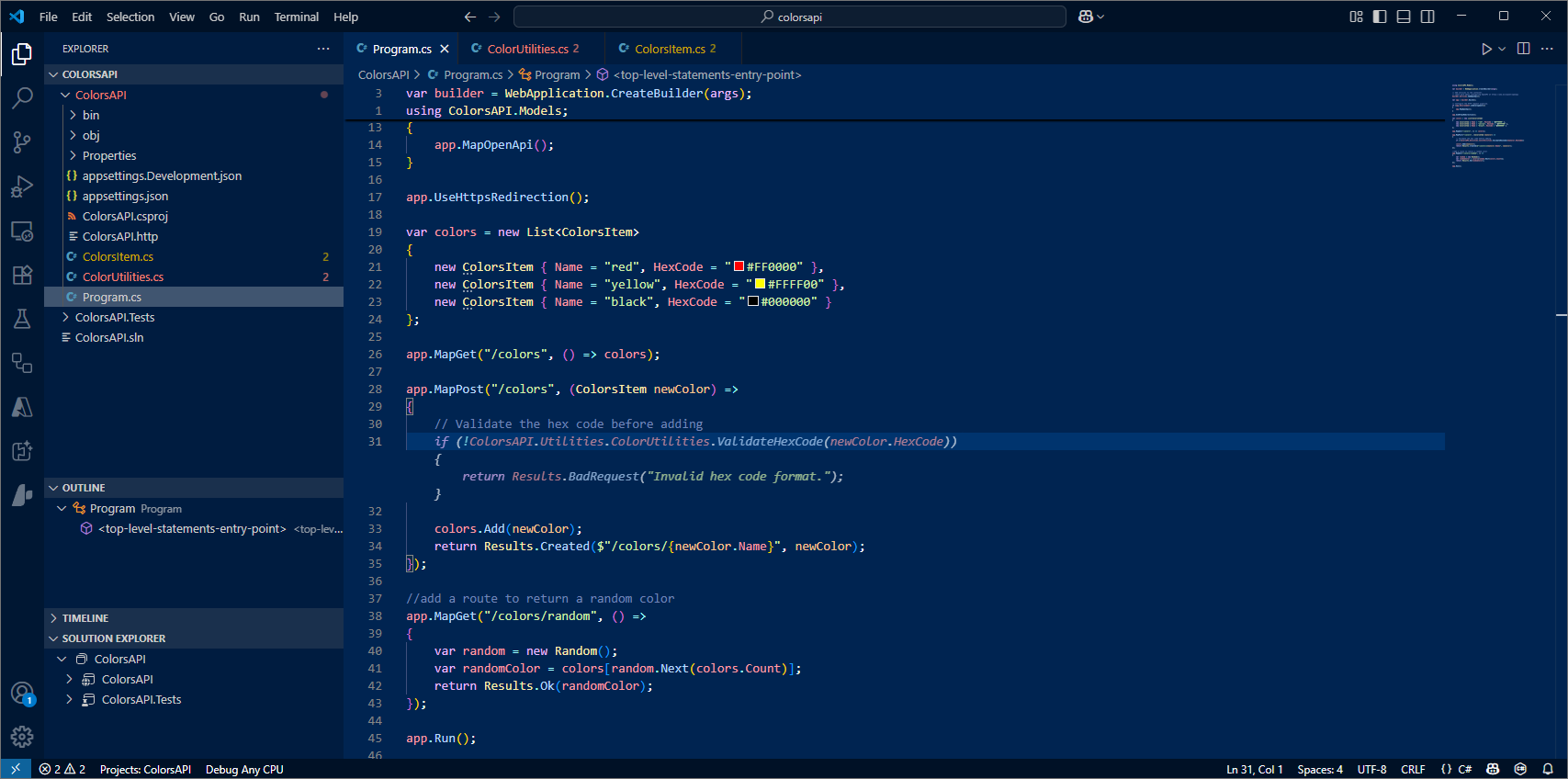The height and width of the screenshot is (779, 1568).
Task: Expand the ColorsAPI.Tests folder in Explorer
Action: tap(114, 317)
